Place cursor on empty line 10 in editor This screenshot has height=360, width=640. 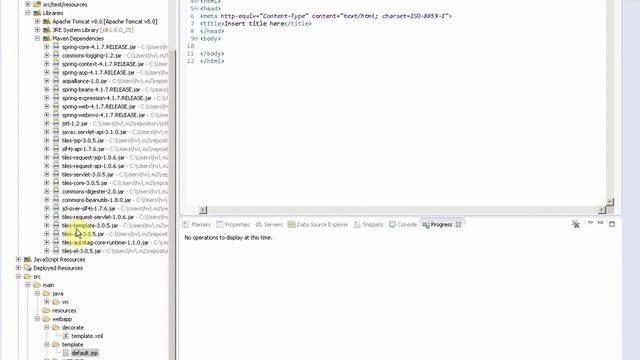[402, 46]
